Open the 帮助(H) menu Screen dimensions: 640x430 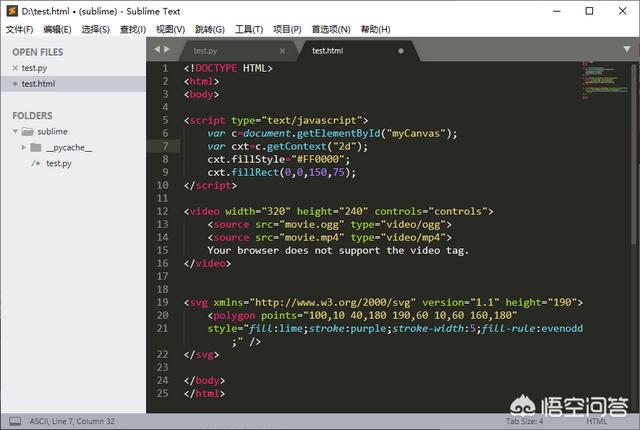[x=376, y=29]
